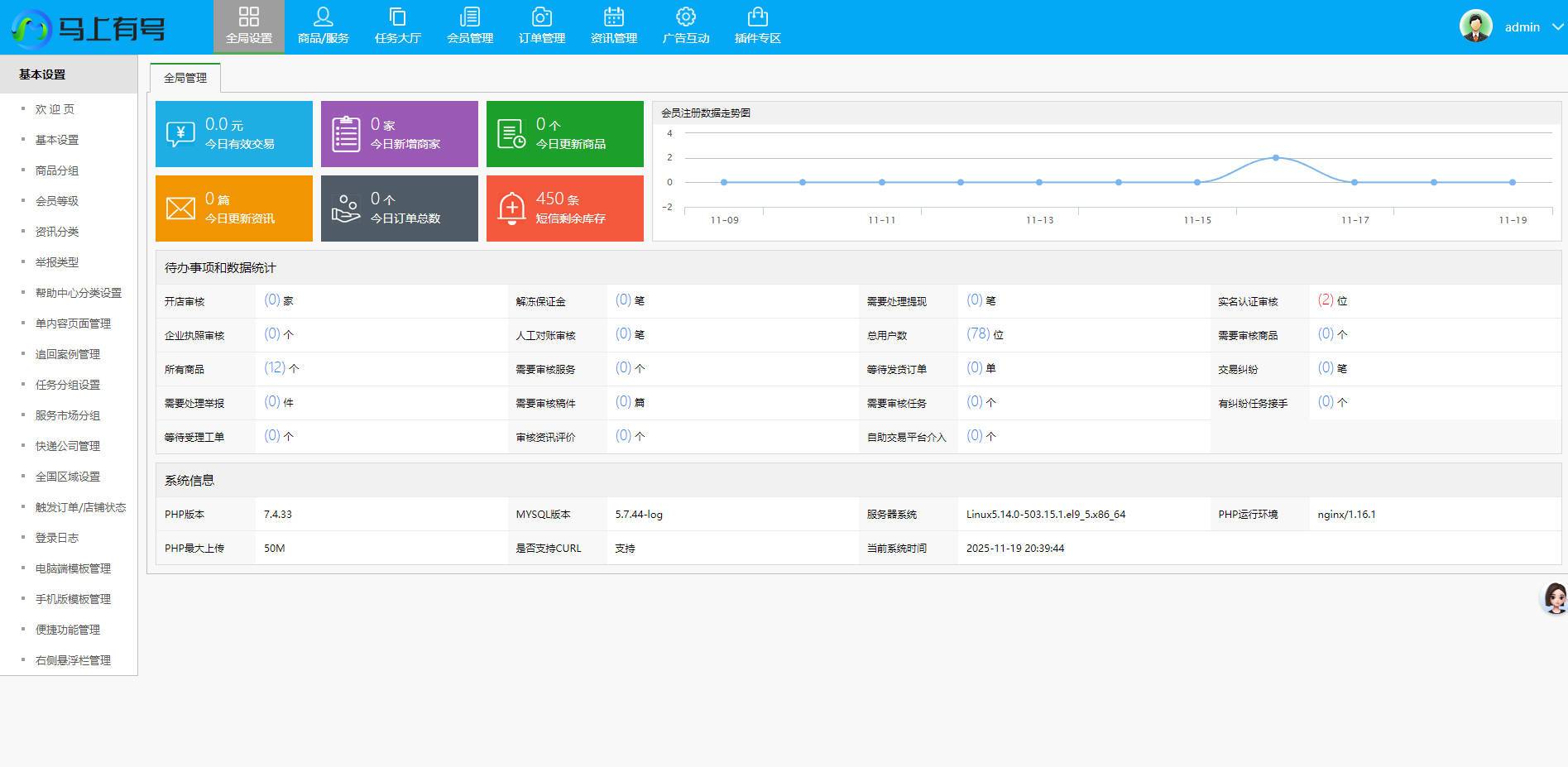
Task: Open the (2) pending 实名认证审核 link
Action: coord(1326,300)
